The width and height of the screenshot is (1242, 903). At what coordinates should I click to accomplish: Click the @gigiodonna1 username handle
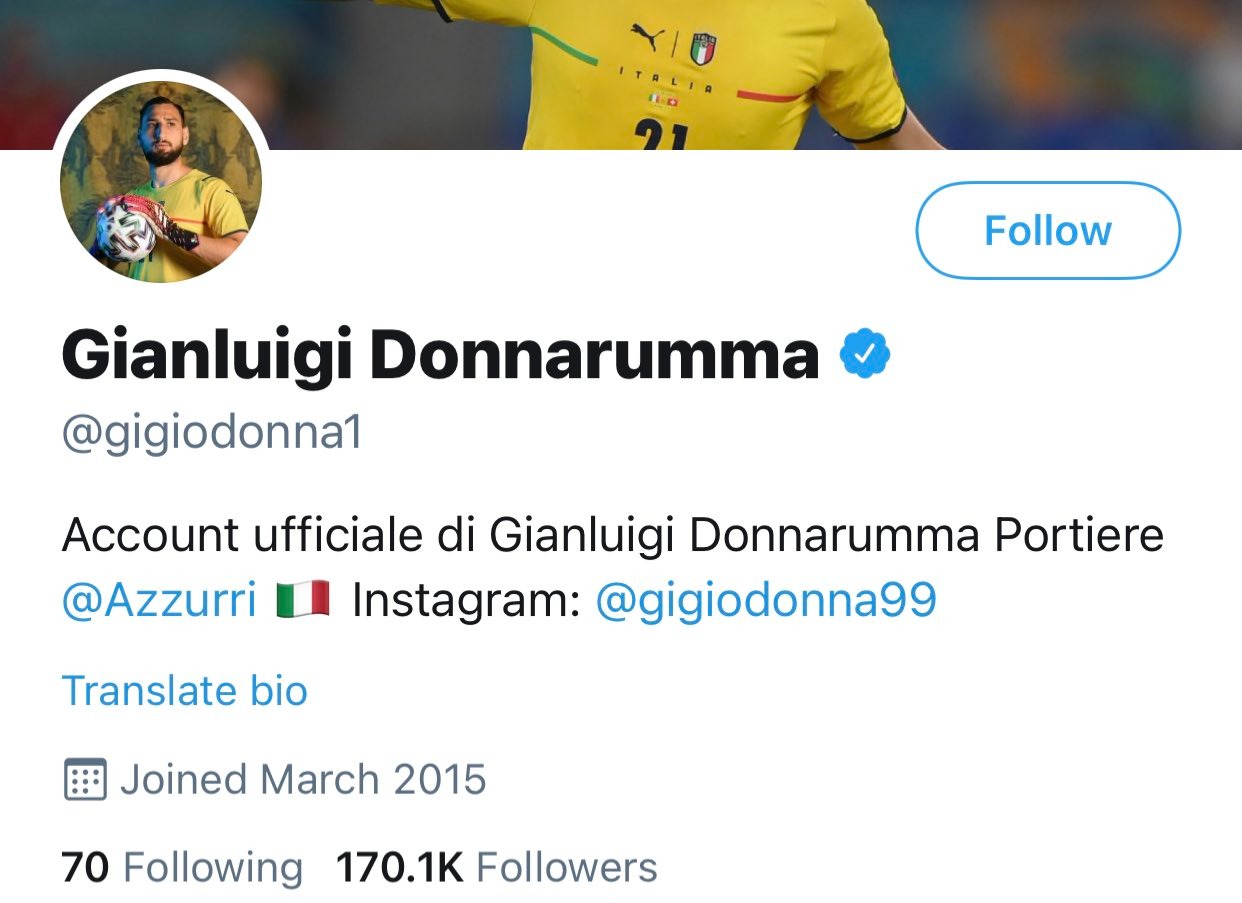(211, 433)
